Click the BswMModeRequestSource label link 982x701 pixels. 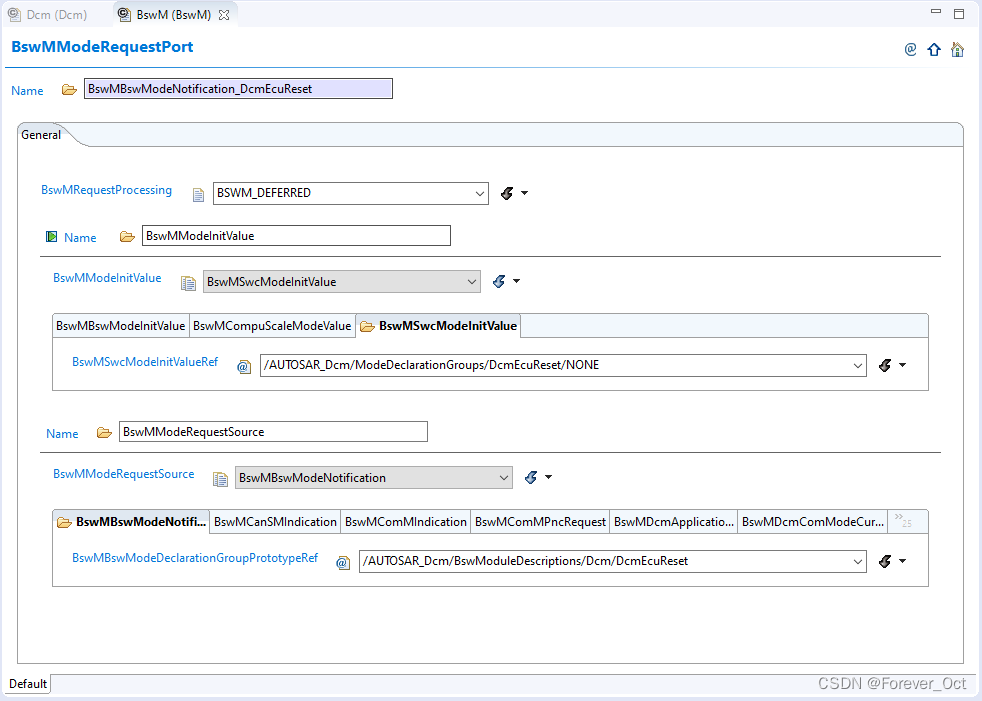tap(124, 474)
